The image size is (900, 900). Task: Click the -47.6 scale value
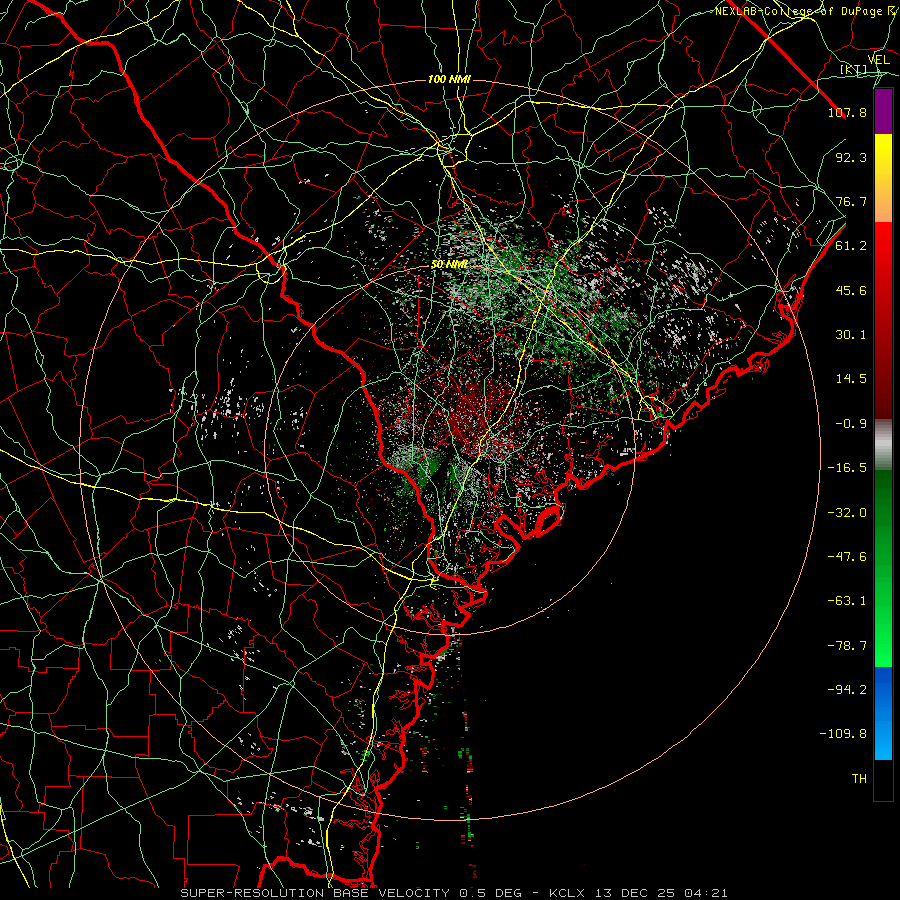point(847,557)
